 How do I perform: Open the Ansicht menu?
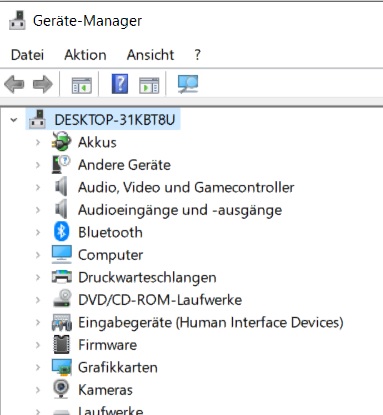[x=150, y=55]
